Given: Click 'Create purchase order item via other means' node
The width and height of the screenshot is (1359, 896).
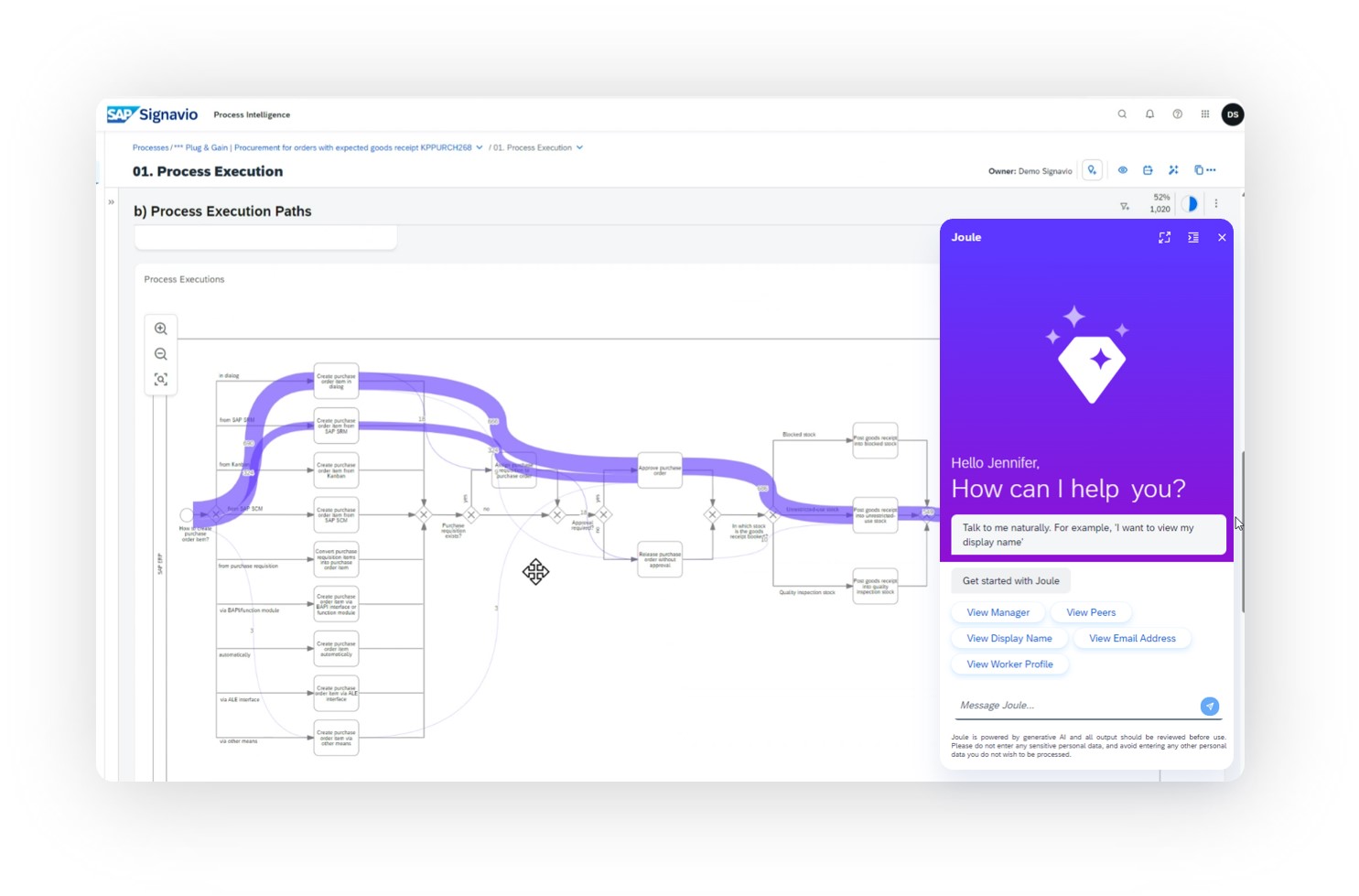Looking at the screenshot, I should [x=337, y=738].
